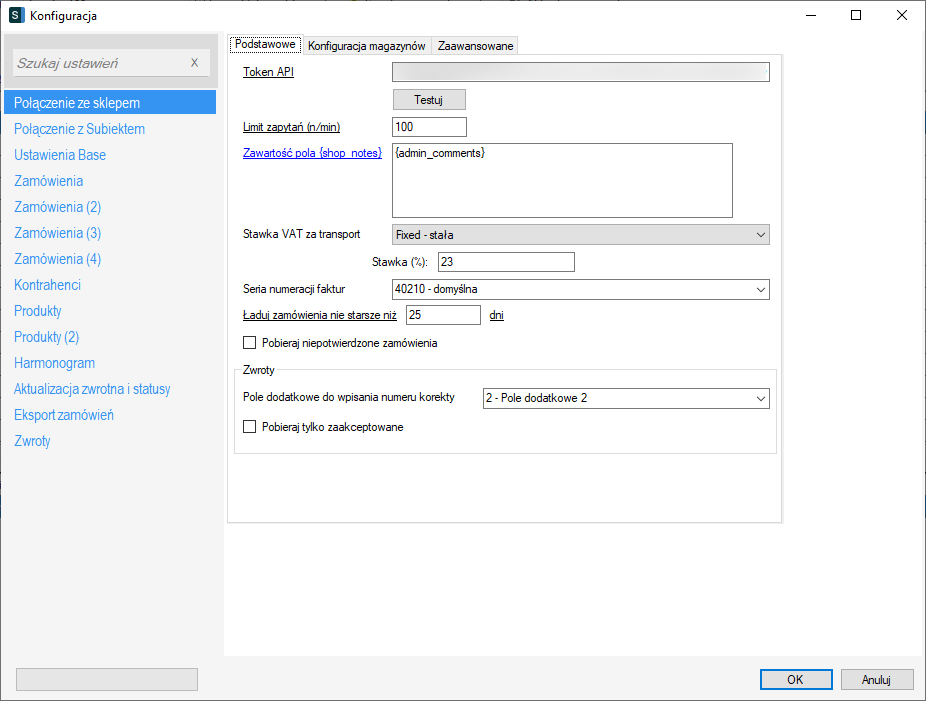Click the Anuluj button
This screenshot has height=701, width=926.
[876, 679]
